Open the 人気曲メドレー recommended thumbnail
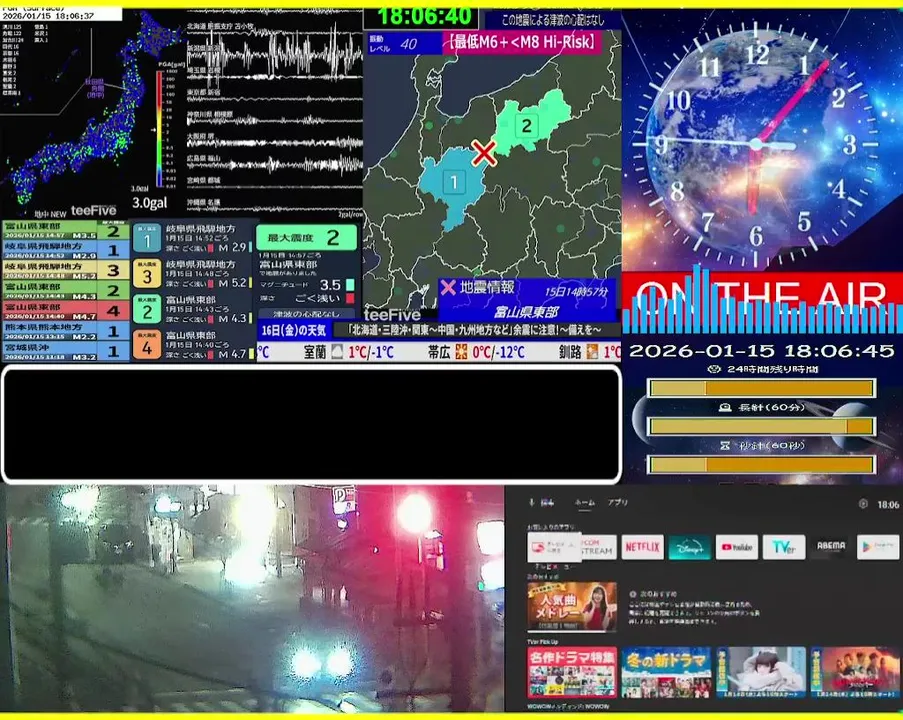 (572, 607)
